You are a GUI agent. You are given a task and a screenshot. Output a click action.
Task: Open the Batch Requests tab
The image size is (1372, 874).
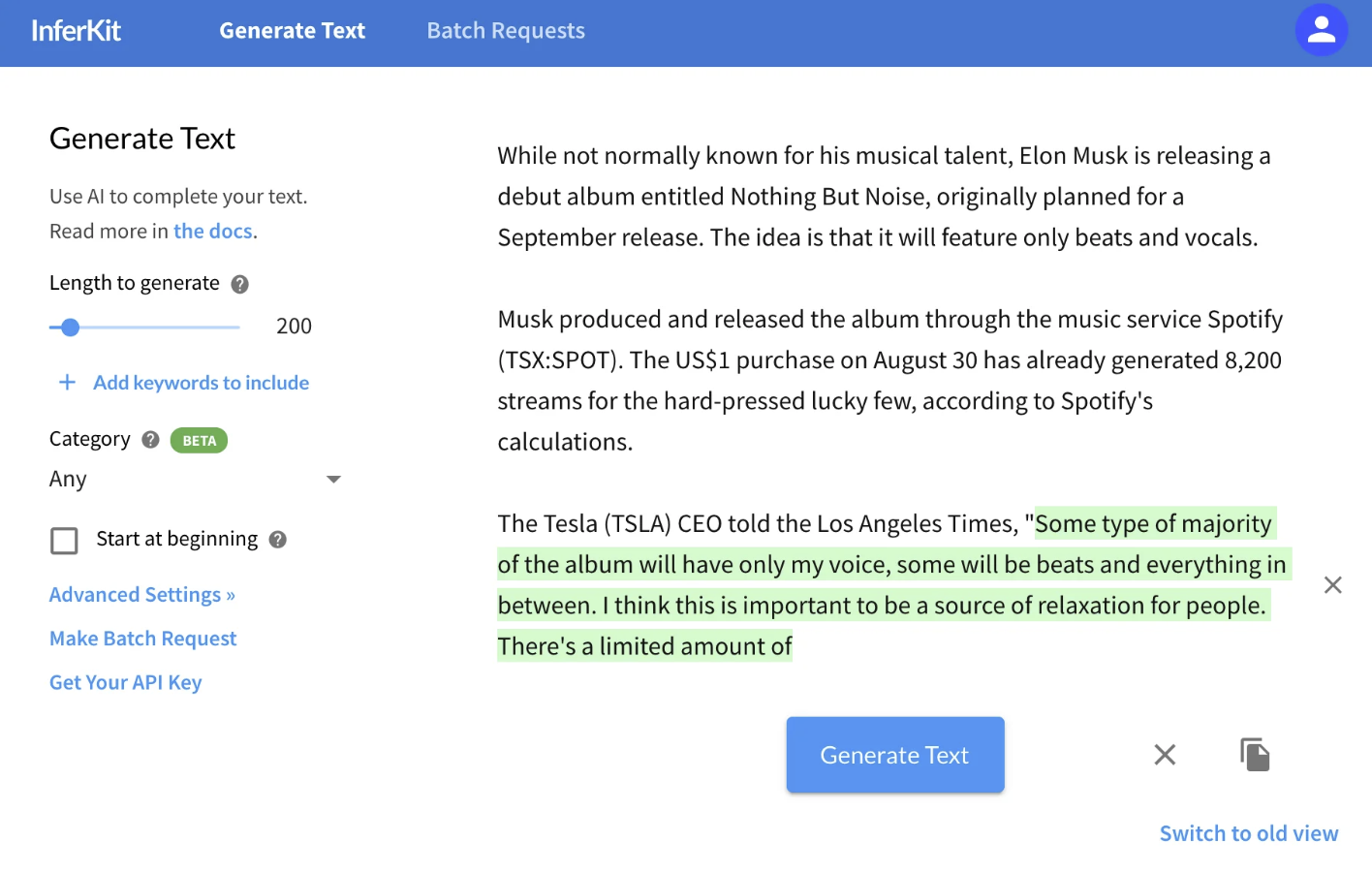[x=506, y=31]
